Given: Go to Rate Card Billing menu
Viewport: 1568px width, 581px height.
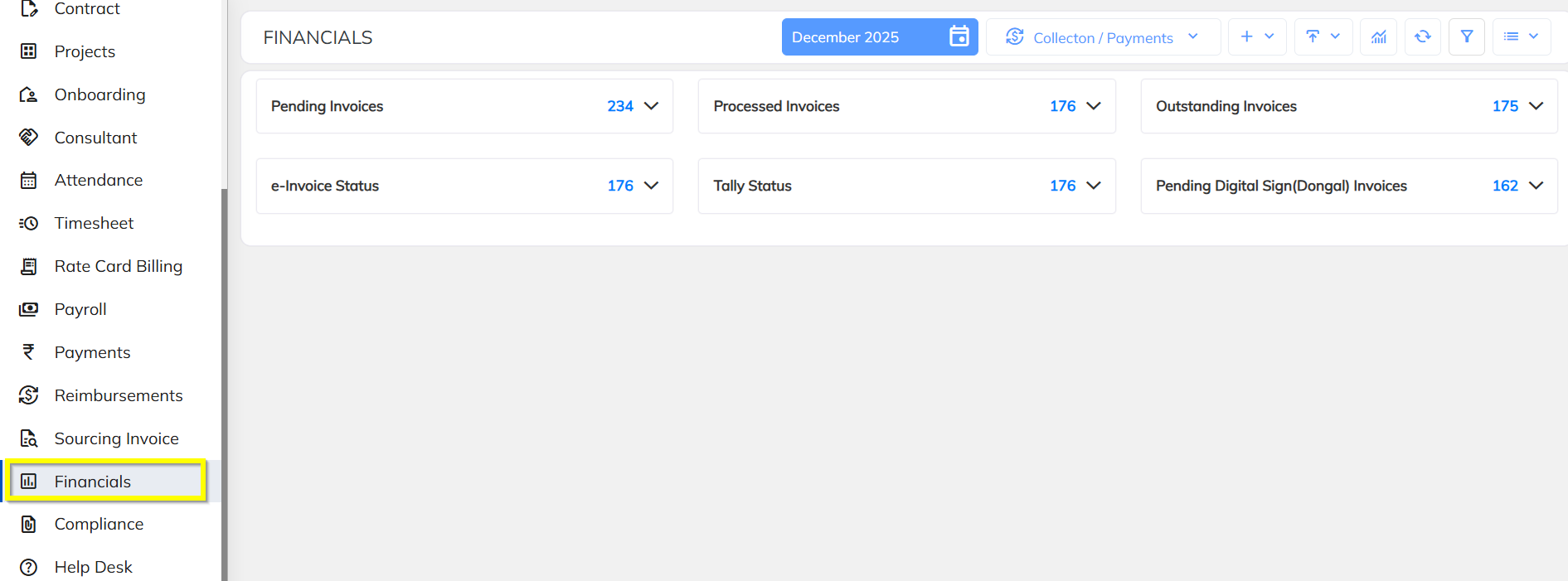Looking at the screenshot, I should coord(118,266).
